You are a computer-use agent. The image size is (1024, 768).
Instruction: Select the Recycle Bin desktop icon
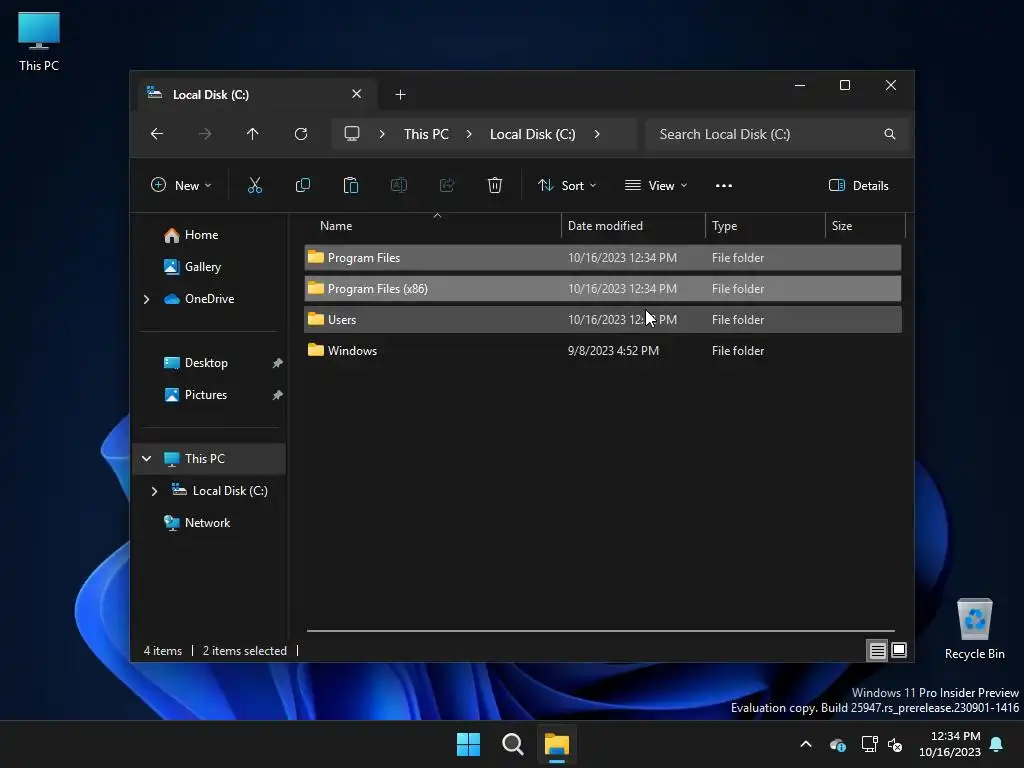974,629
